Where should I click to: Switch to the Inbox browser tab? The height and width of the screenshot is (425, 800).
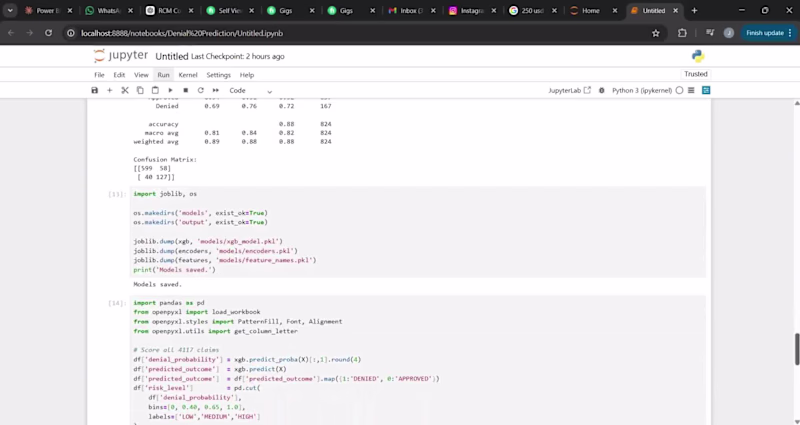[x=410, y=10]
